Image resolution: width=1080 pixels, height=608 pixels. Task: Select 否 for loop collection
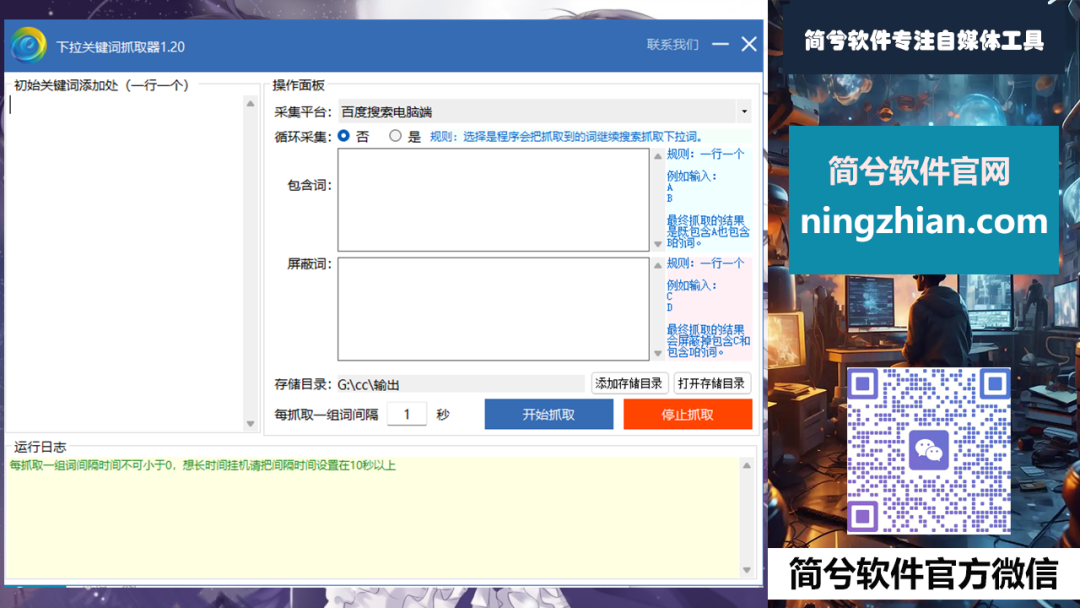tap(344, 136)
